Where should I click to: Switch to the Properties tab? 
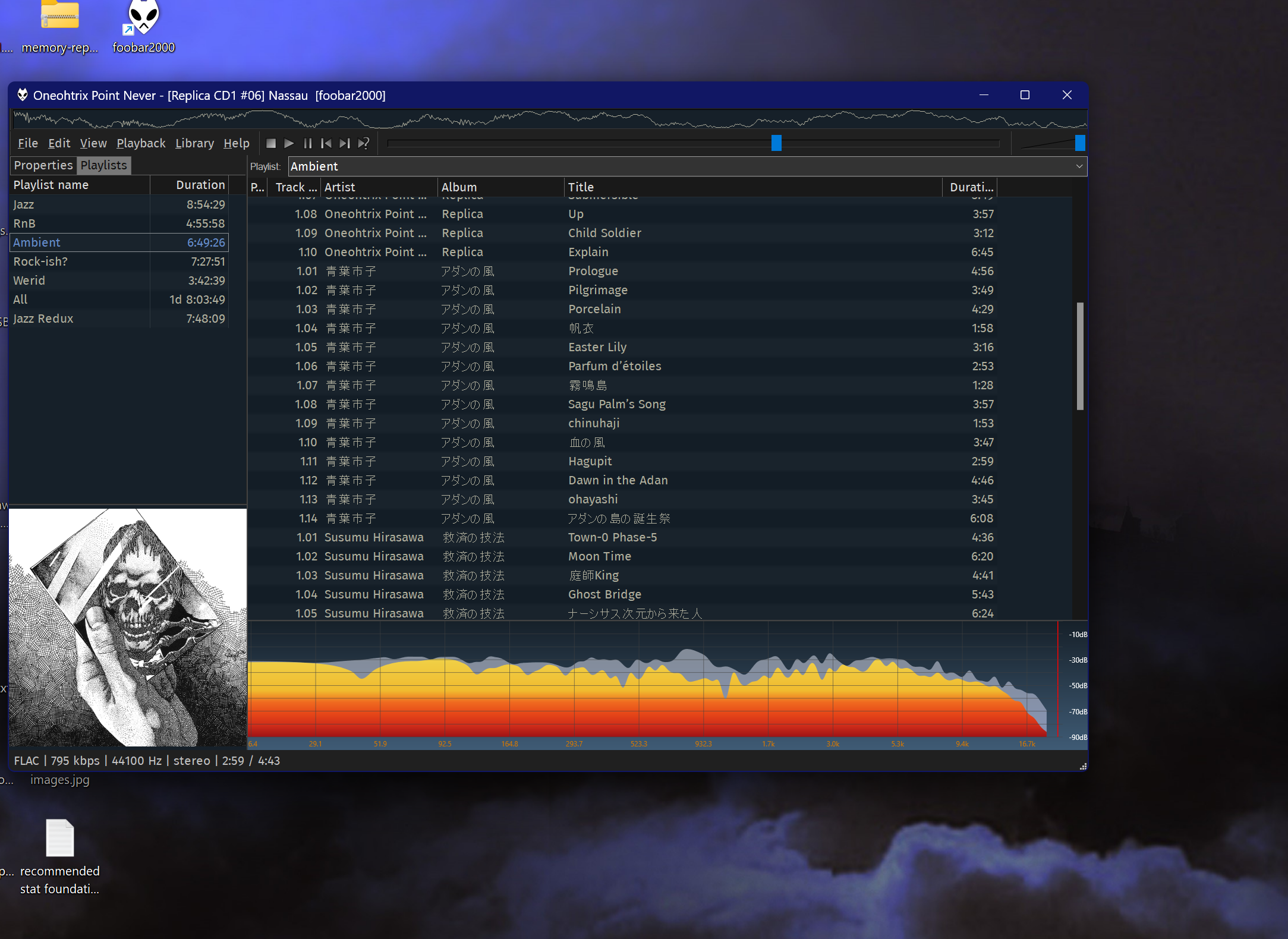(43, 165)
